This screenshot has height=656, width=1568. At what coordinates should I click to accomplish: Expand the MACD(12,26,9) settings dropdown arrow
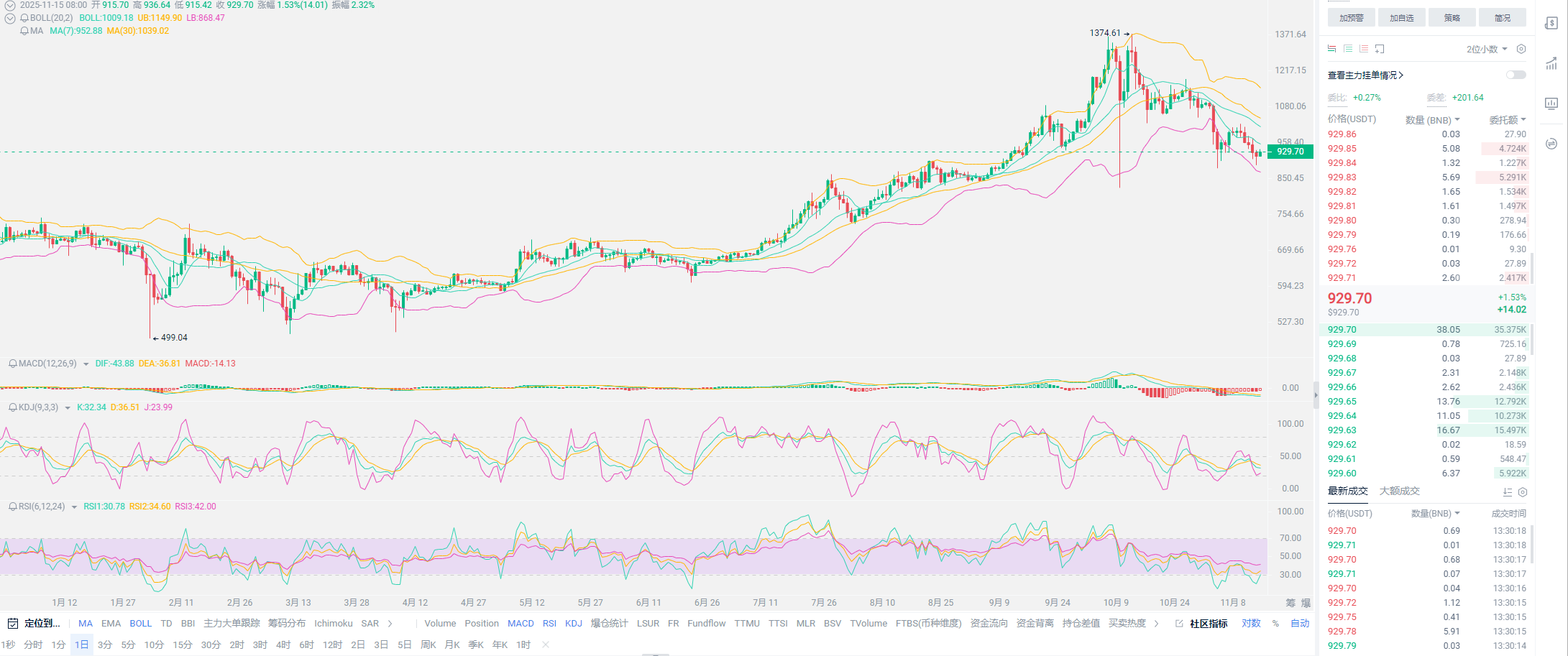86,364
